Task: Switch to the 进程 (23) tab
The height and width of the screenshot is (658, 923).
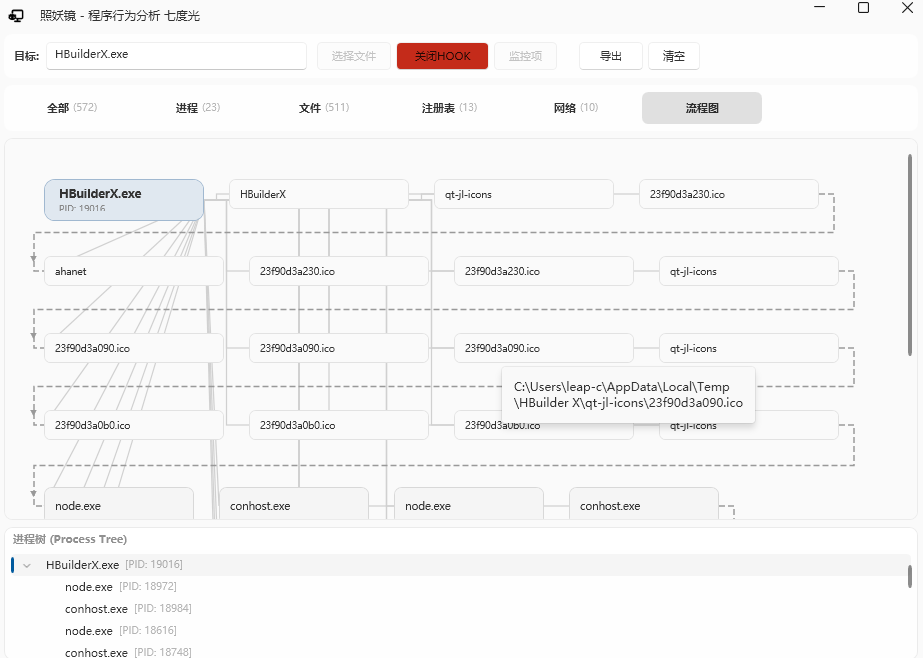Action: pos(198,108)
